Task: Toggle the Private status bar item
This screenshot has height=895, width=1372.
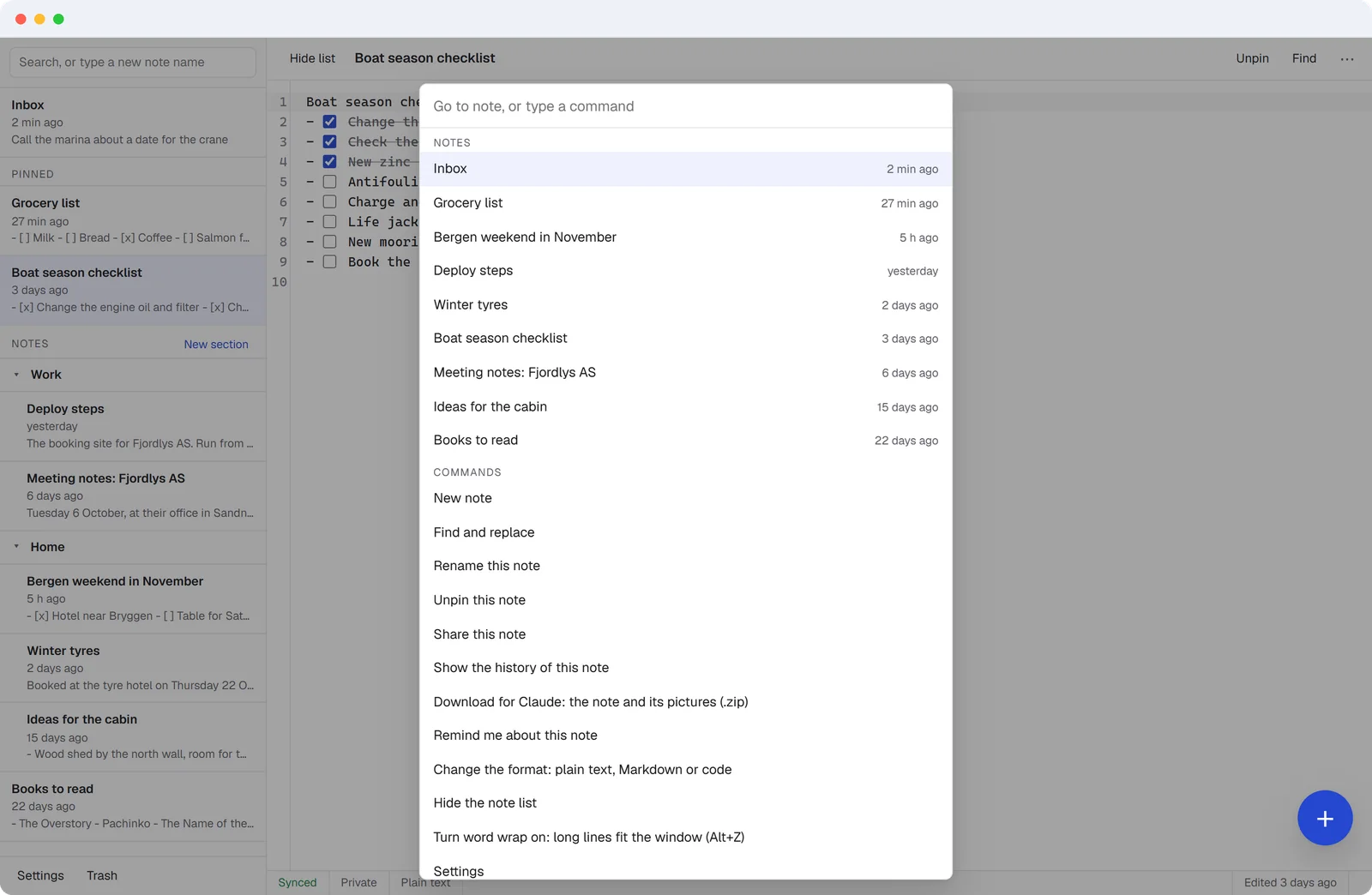Action: click(358, 882)
